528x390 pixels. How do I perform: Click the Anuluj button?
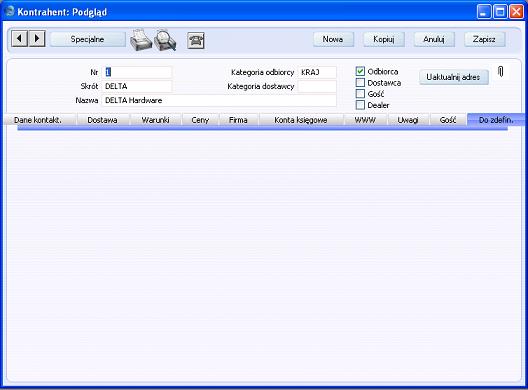coord(434,39)
